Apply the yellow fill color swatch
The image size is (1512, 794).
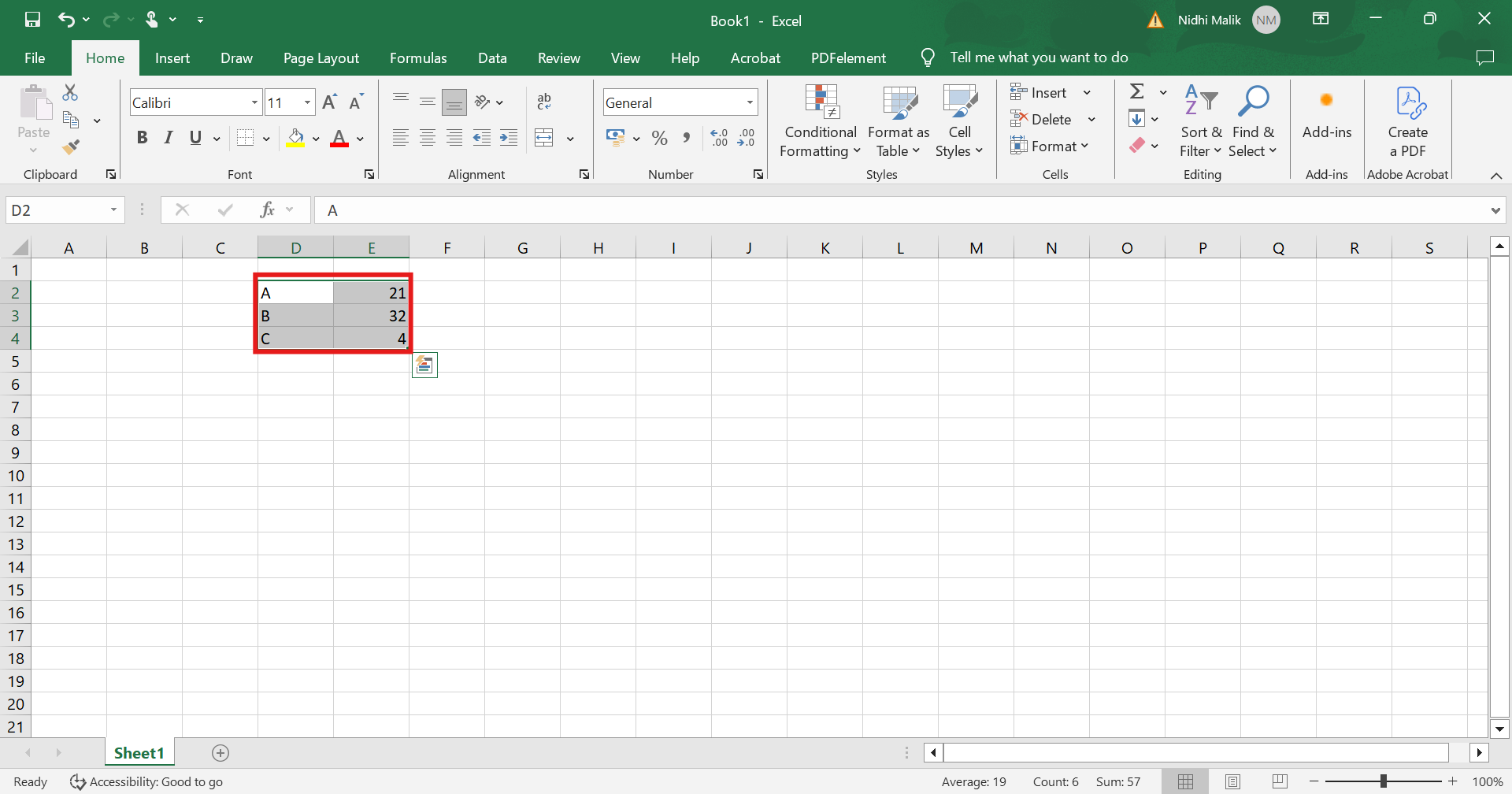(x=296, y=139)
